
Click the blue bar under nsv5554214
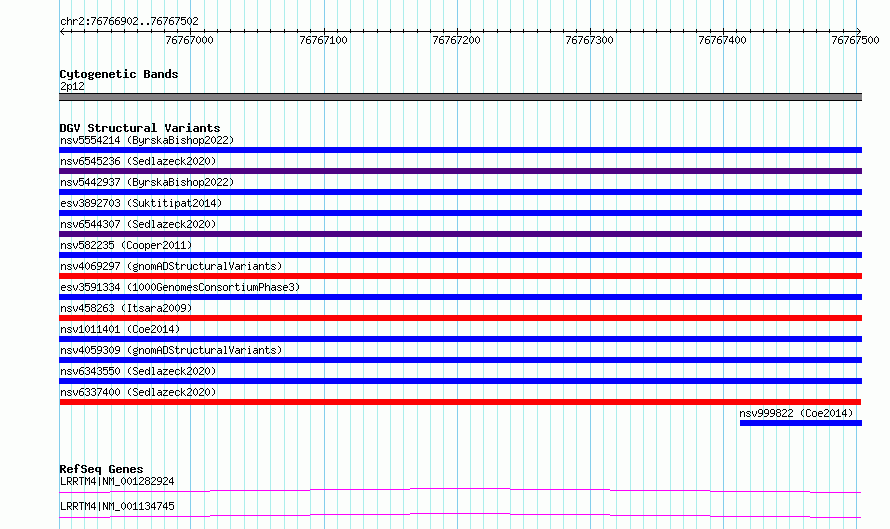[460, 150]
